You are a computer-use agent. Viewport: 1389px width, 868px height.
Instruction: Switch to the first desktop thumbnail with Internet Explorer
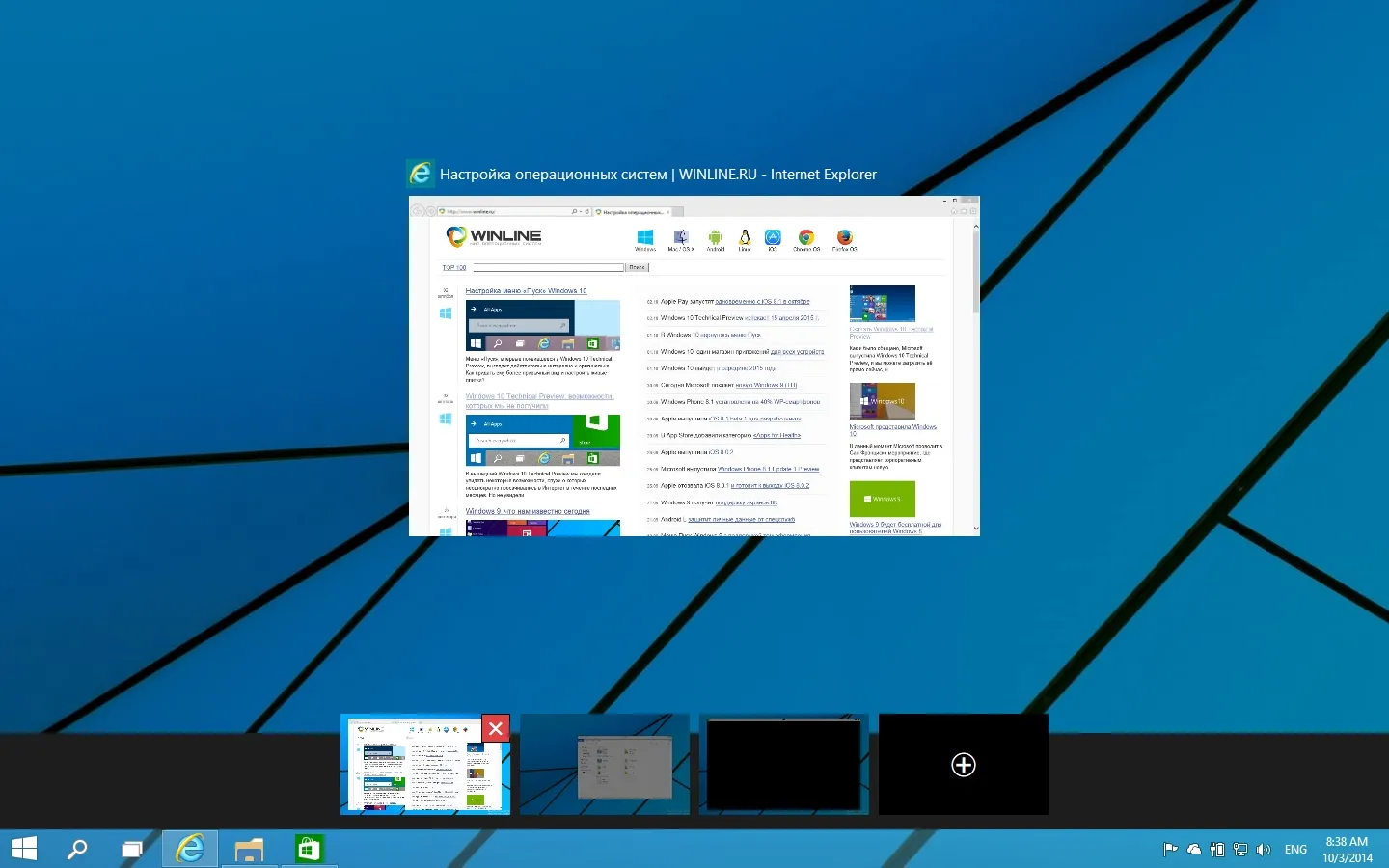[x=425, y=765]
